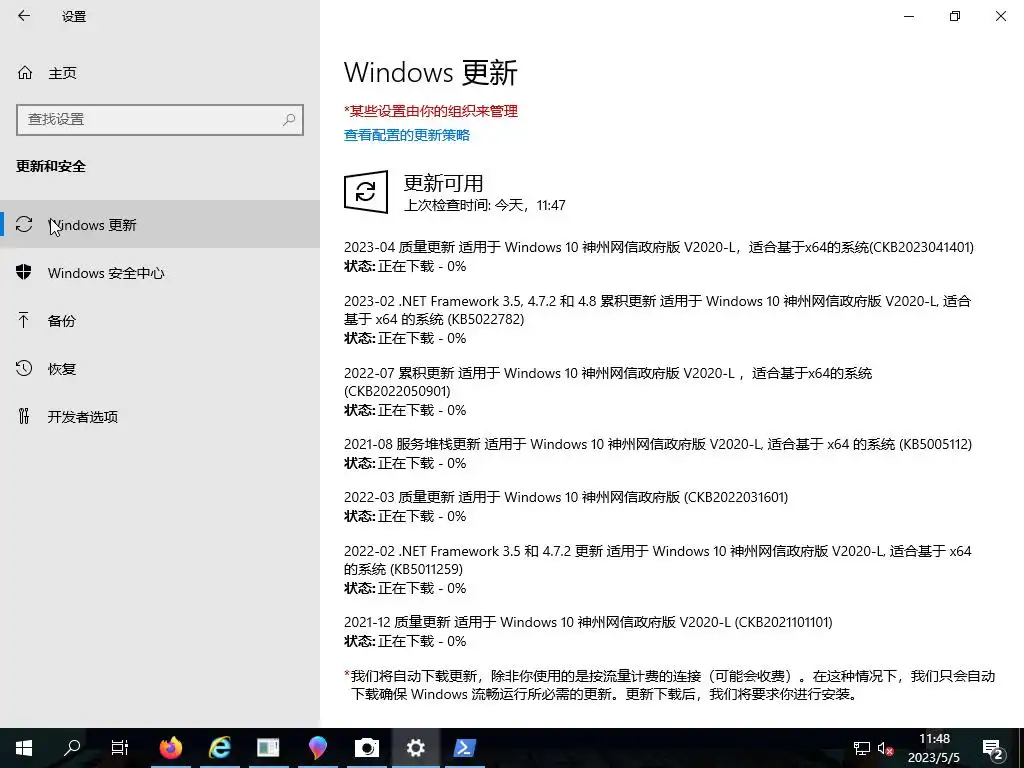1024x768 pixels.
Task: Click the large update refresh icon
Action: pyautogui.click(x=366, y=192)
